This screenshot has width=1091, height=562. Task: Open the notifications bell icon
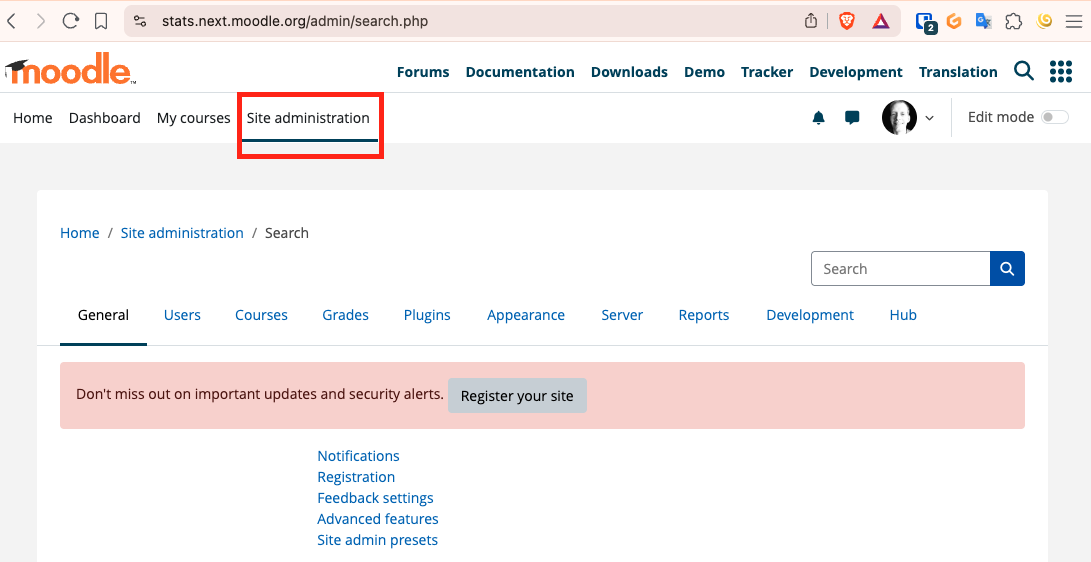point(819,118)
